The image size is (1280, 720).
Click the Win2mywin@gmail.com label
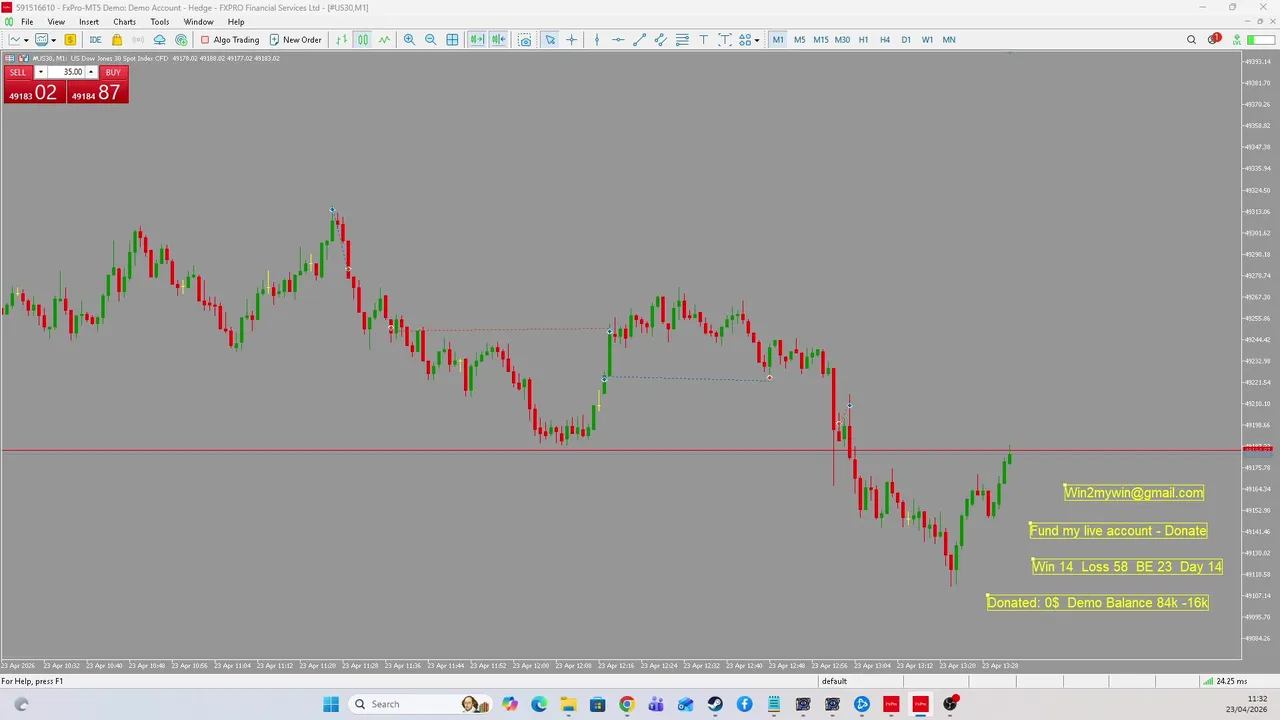[1134, 492]
